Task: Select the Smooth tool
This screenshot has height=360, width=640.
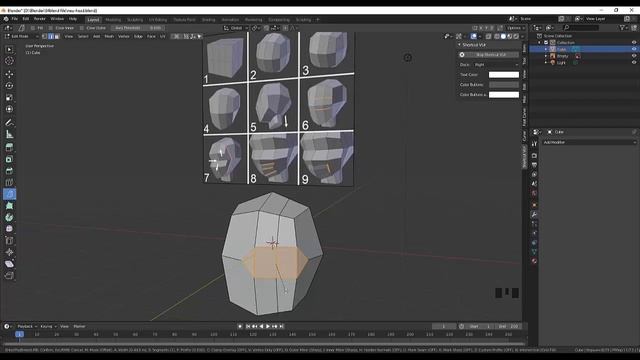Action: (9, 229)
